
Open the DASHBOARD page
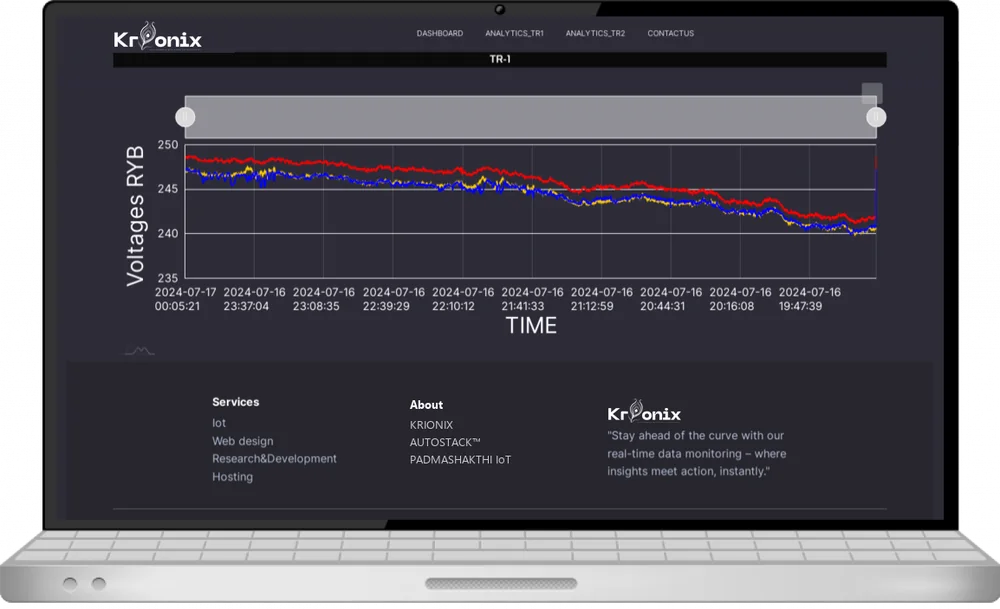[439, 33]
